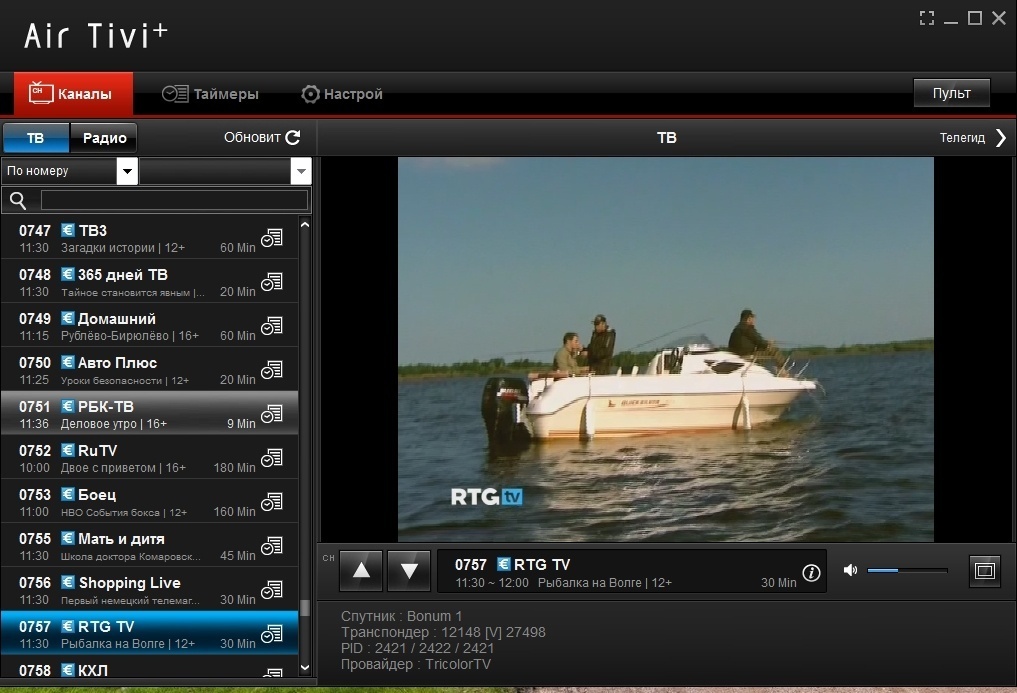Select channel 0753 Боец
Image resolution: width=1017 pixels, height=693 pixels.
click(150, 502)
